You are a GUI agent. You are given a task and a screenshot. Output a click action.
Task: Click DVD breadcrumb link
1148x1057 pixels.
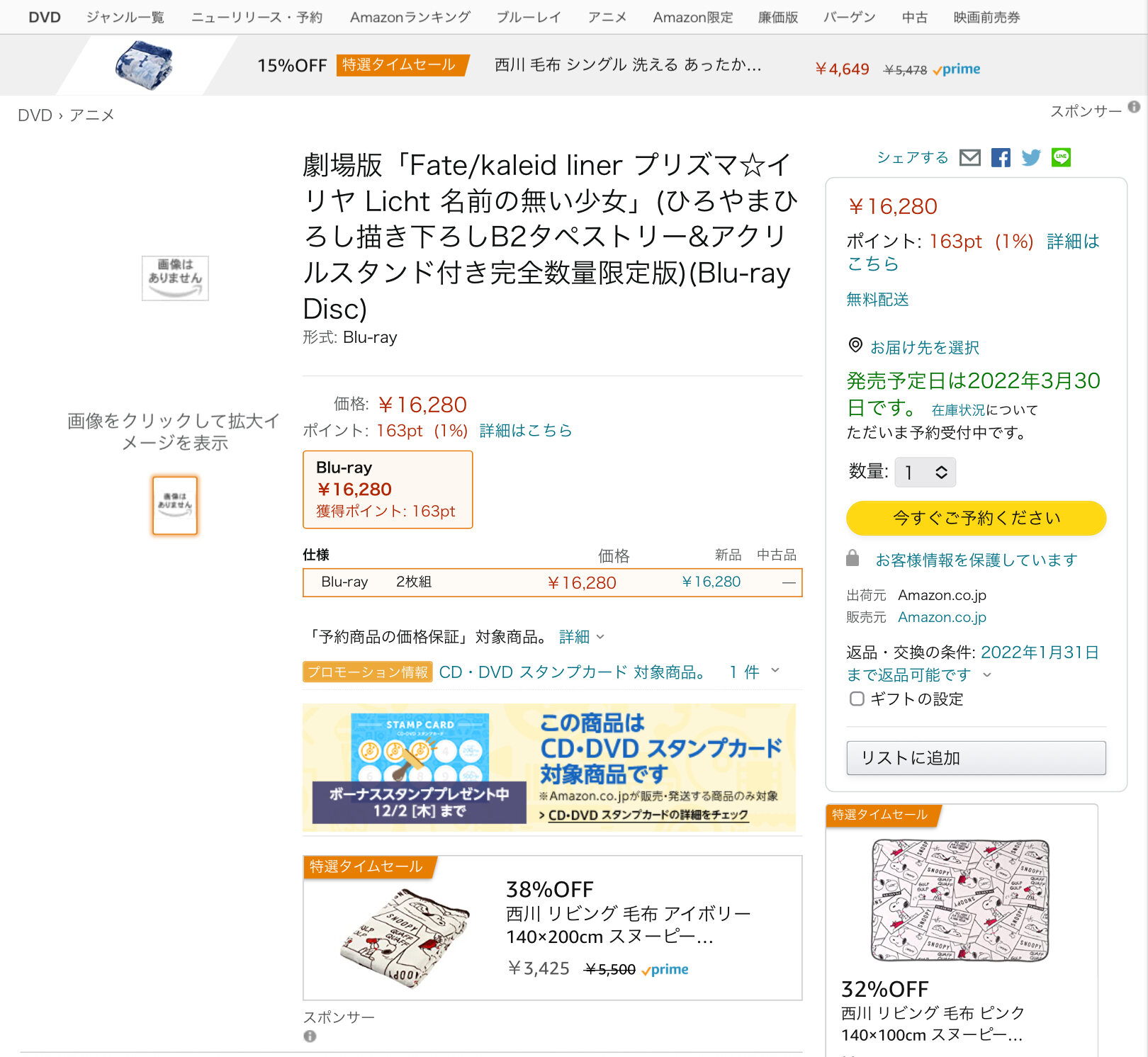(x=35, y=115)
